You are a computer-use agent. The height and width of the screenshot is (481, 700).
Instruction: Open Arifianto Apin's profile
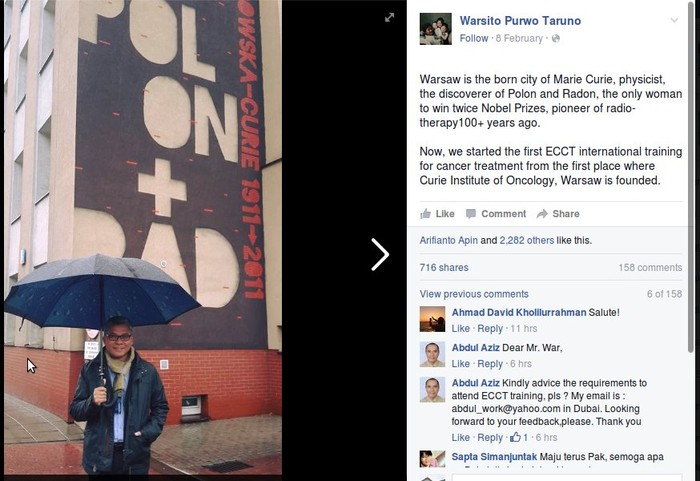[448, 240]
